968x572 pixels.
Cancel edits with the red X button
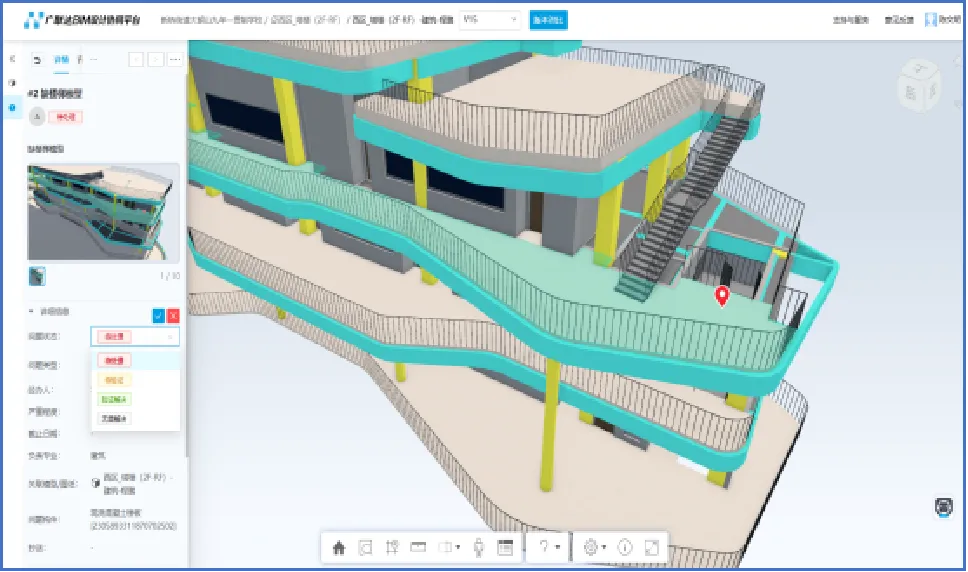click(x=173, y=315)
